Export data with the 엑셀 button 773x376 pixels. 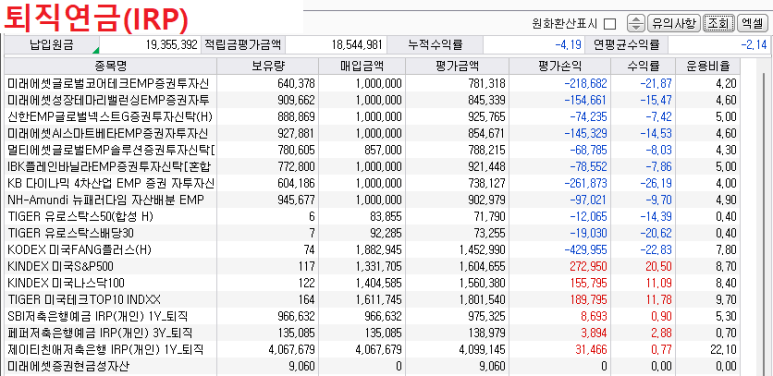pyautogui.click(x=752, y=23)
